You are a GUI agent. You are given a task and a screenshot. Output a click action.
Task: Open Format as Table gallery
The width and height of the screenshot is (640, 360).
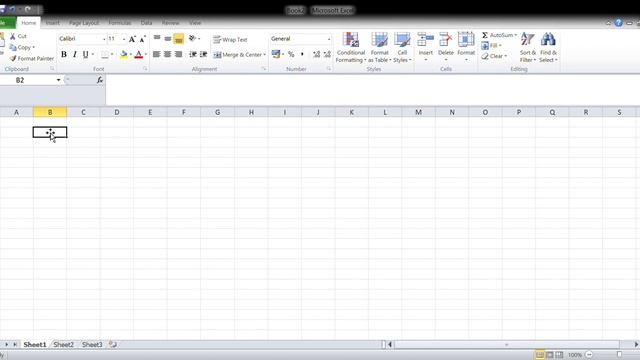[x=380, y=47]
